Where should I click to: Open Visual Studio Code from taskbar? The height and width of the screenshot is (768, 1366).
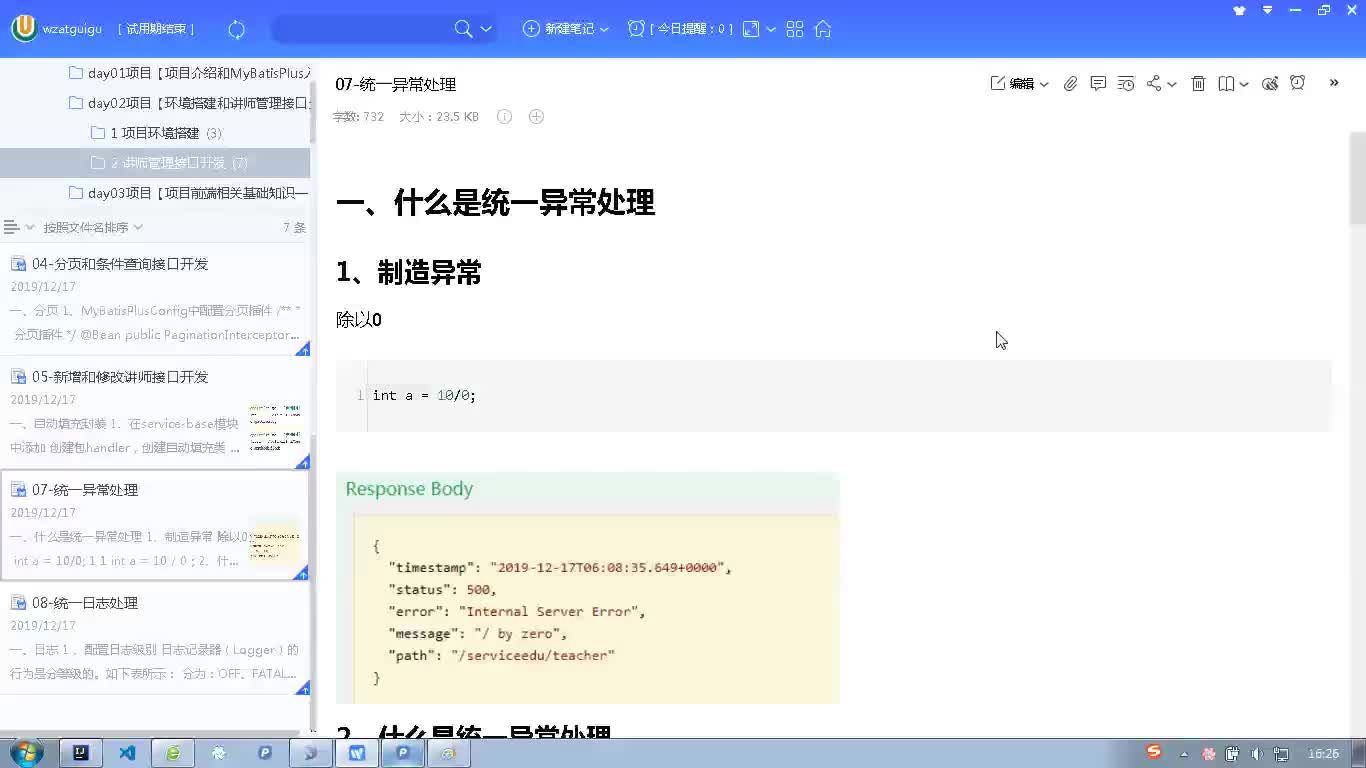[127, 753]
